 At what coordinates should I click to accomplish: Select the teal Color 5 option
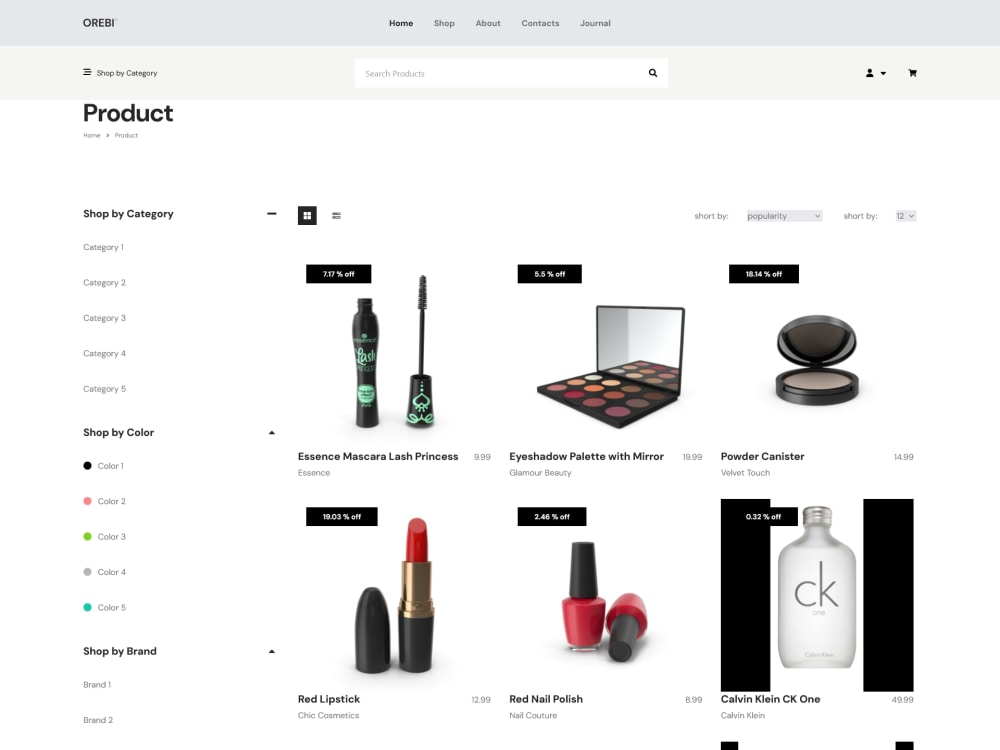tap(87, 607)
